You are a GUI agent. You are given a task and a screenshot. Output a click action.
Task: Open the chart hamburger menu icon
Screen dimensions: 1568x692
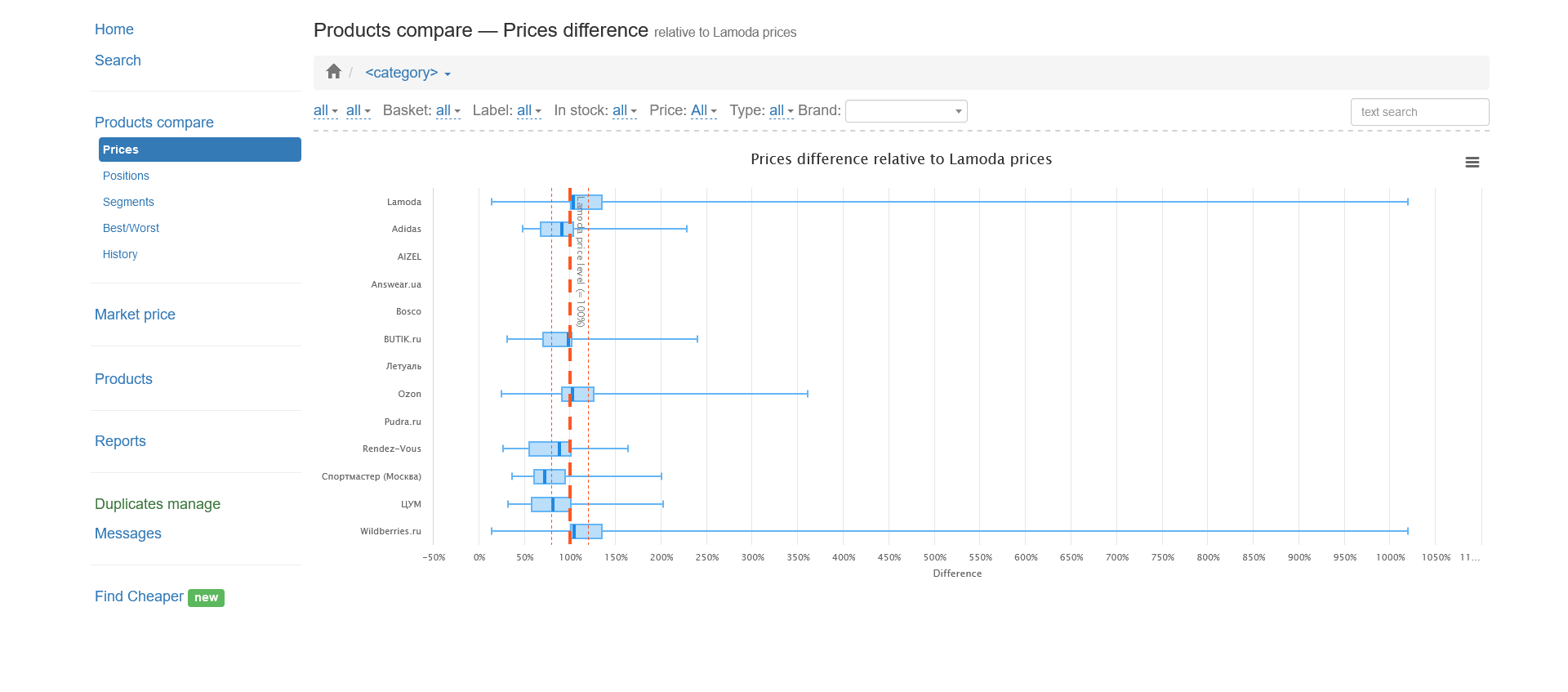(x=1472, y=163)
